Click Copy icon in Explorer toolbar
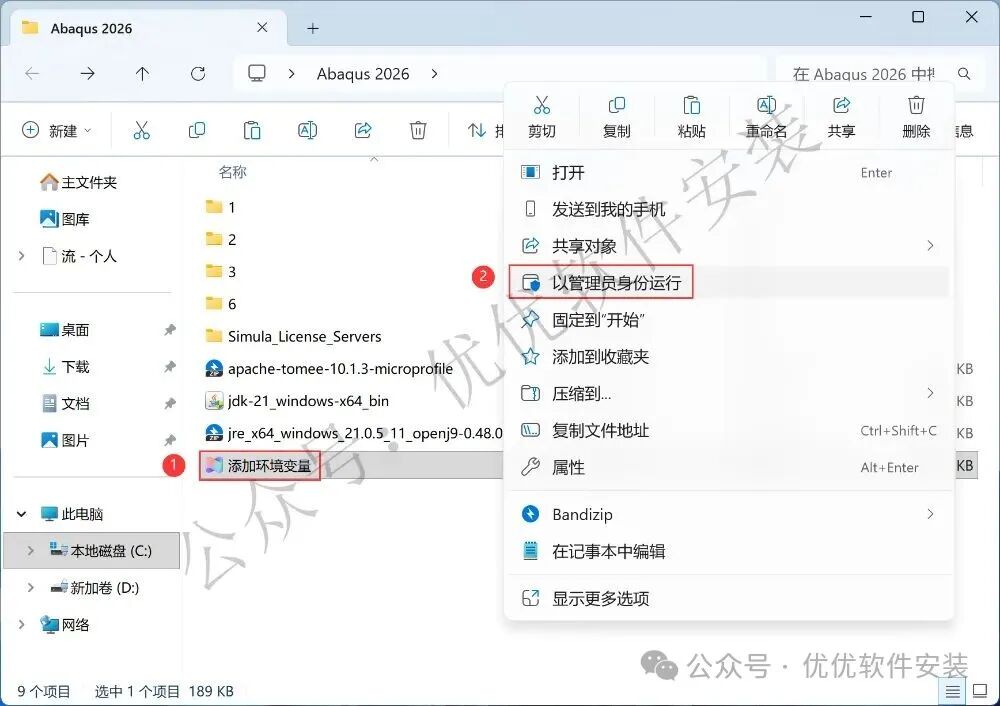Image resolution: width=1000 pixels, height=706 pixels. (x=197, y=131)
